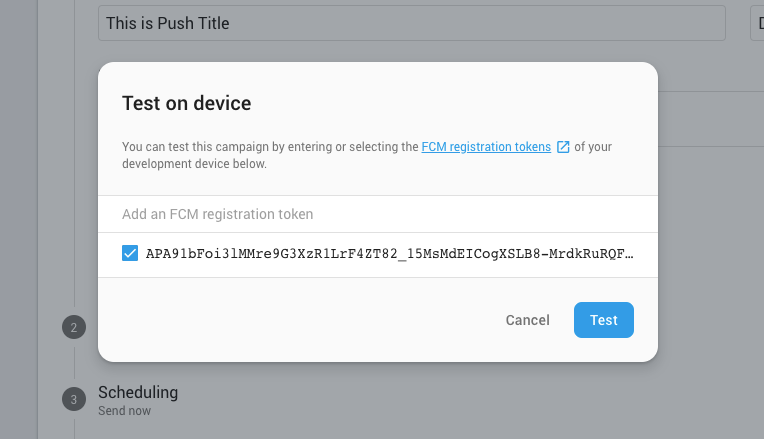
Task: Click the partially visible field starting with D
Action: pyautogui.click(x=757, y=23)
